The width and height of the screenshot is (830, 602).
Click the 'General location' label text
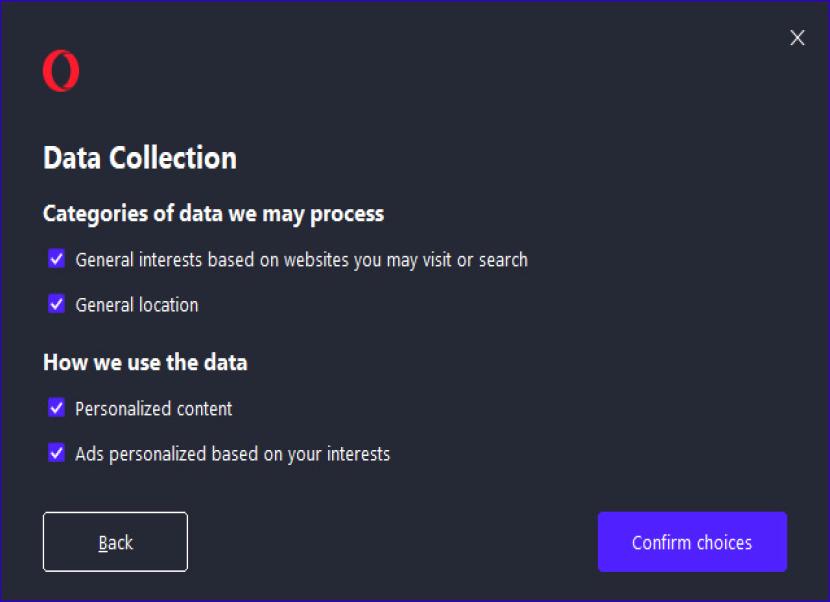coord(137,305)
